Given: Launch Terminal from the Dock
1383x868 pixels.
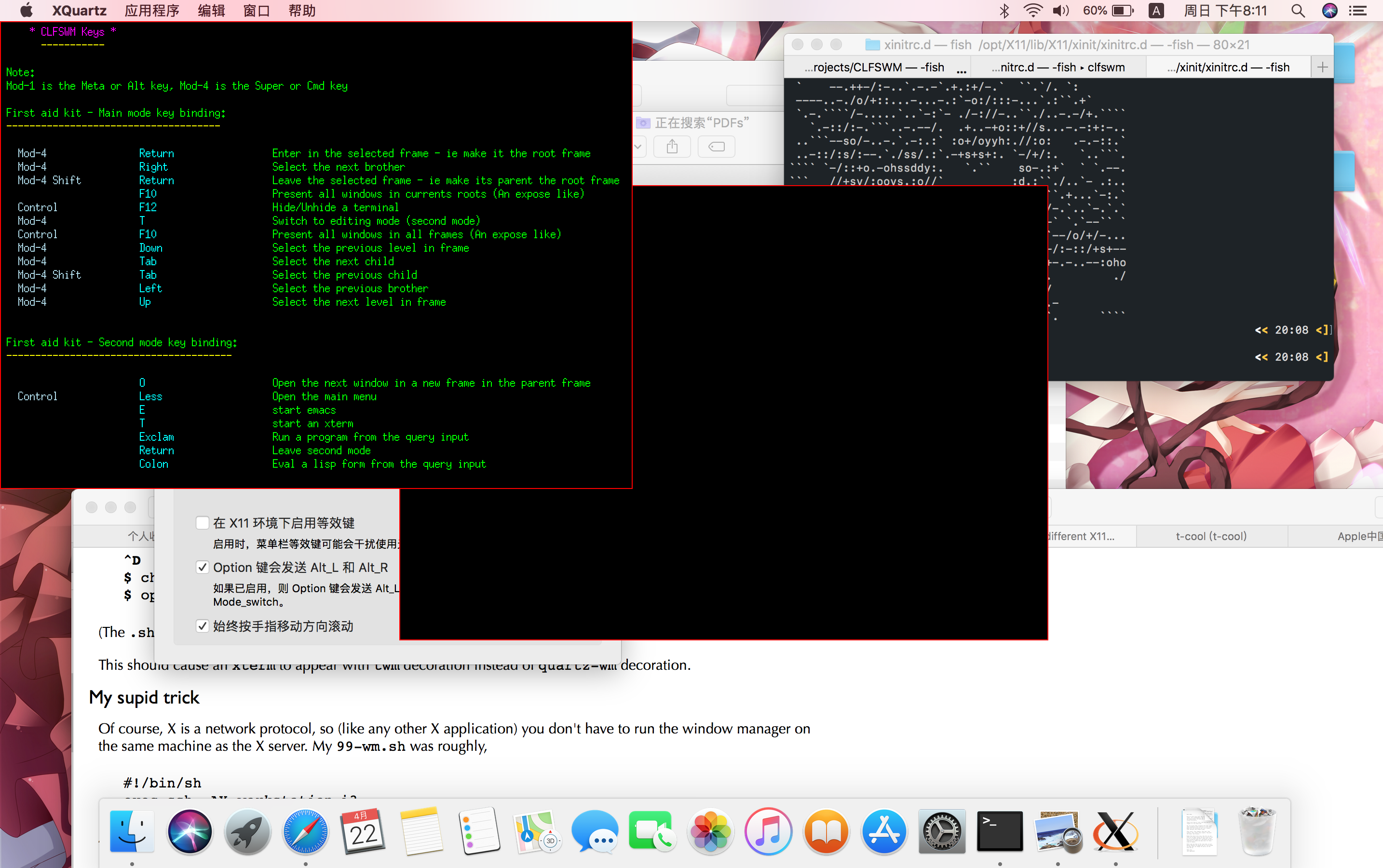Looking at the screenshot, I should (x=1000, y=831).
